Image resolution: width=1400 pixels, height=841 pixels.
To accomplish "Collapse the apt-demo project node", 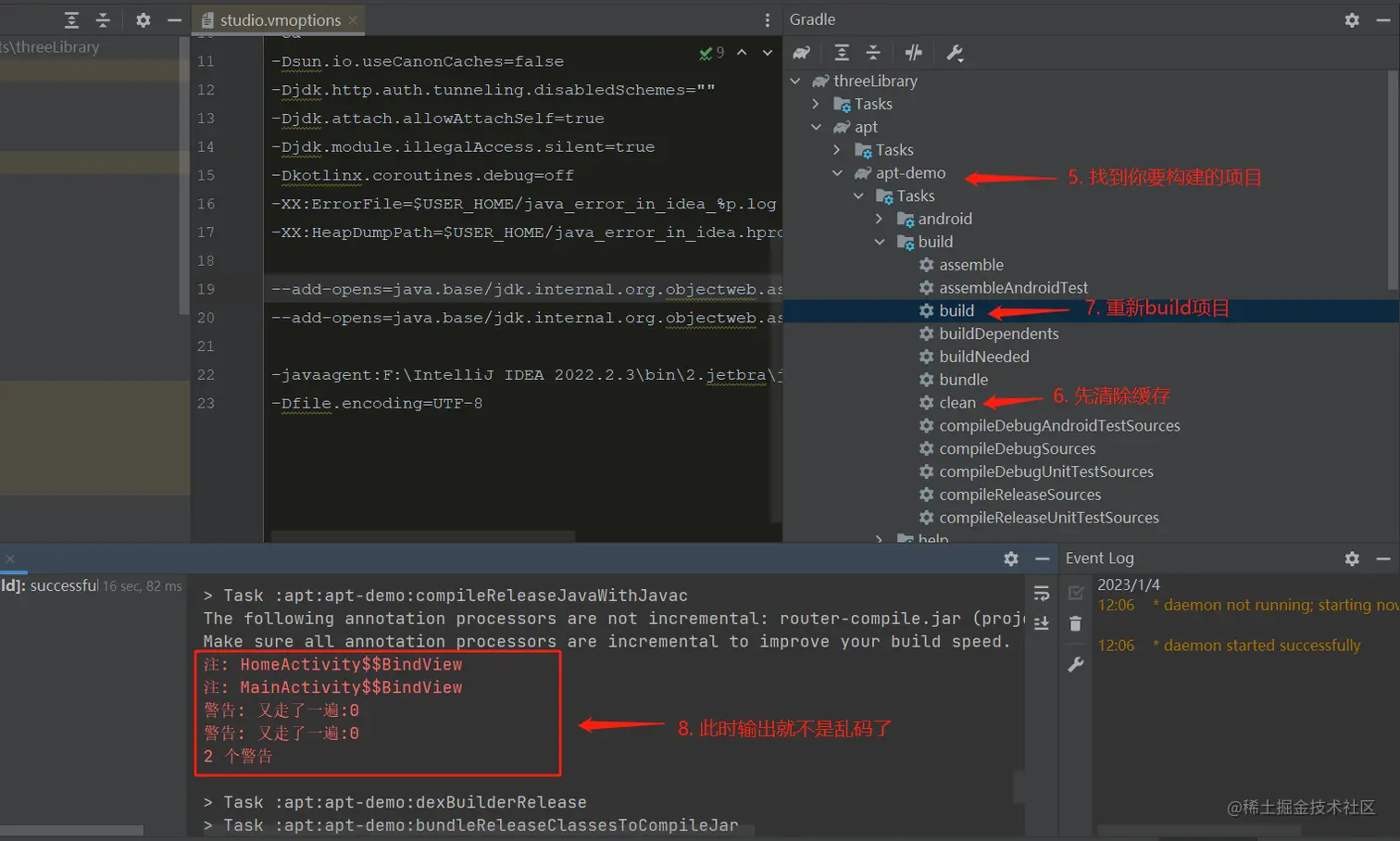I will click(837, 173).
